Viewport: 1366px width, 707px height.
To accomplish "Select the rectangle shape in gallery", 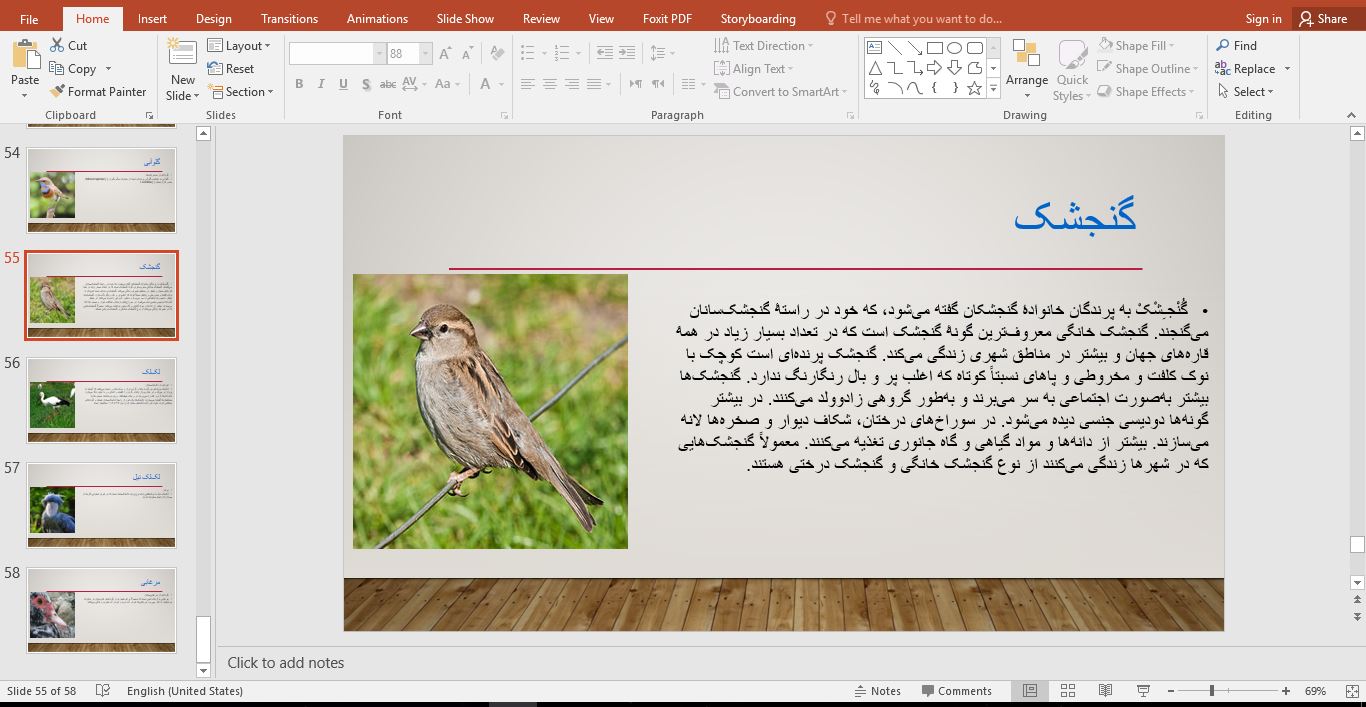I will point(934,47).
